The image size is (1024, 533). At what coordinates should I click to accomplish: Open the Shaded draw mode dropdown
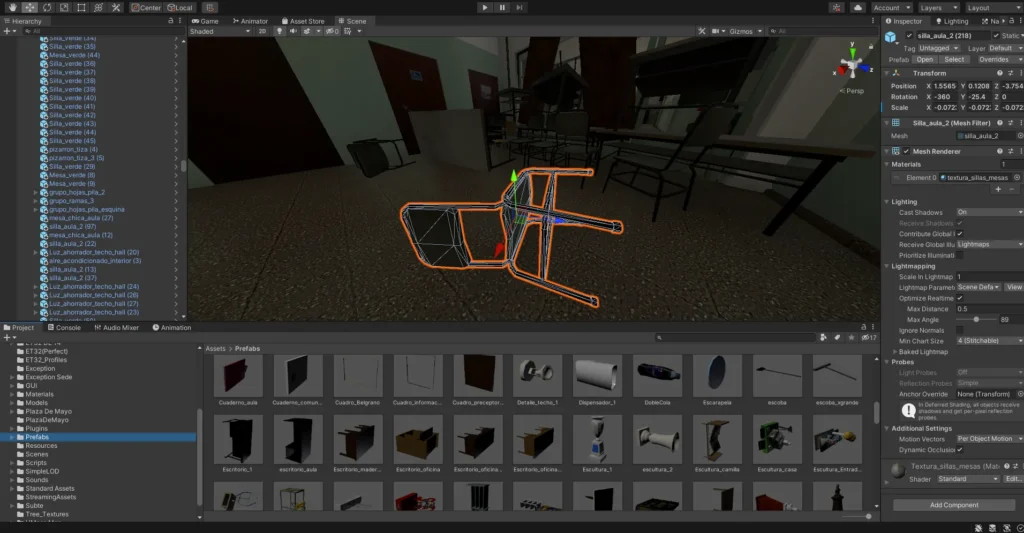[x=220, y=31]
